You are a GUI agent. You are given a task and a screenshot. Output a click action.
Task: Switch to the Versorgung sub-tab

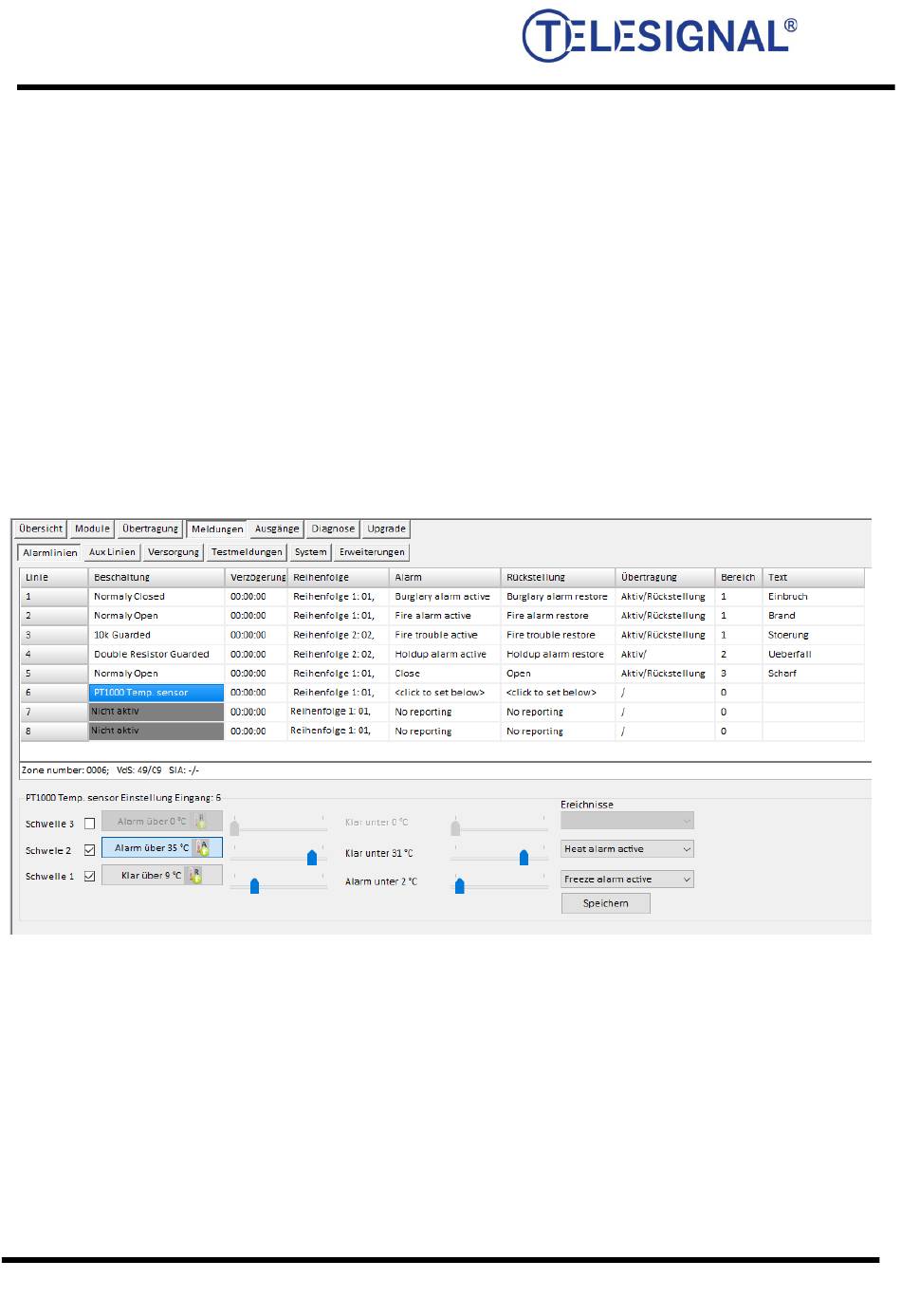(174, 551)
